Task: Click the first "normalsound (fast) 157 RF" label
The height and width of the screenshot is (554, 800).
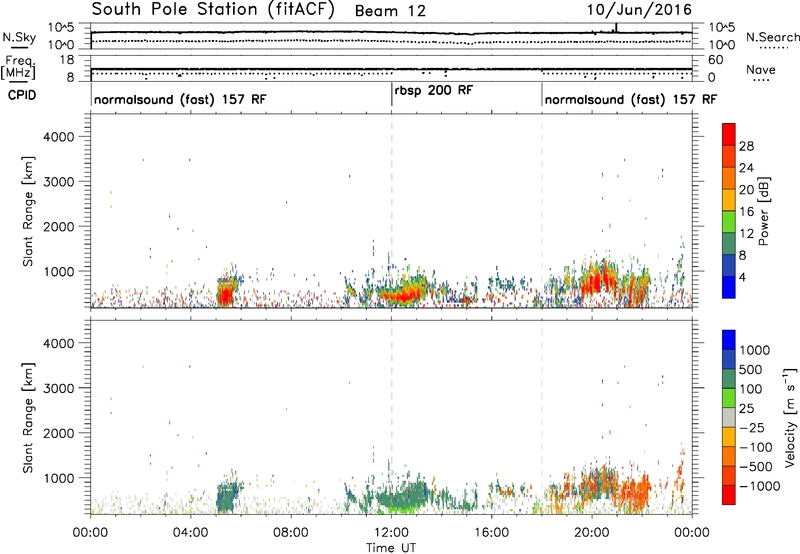Action: point(180,99)
